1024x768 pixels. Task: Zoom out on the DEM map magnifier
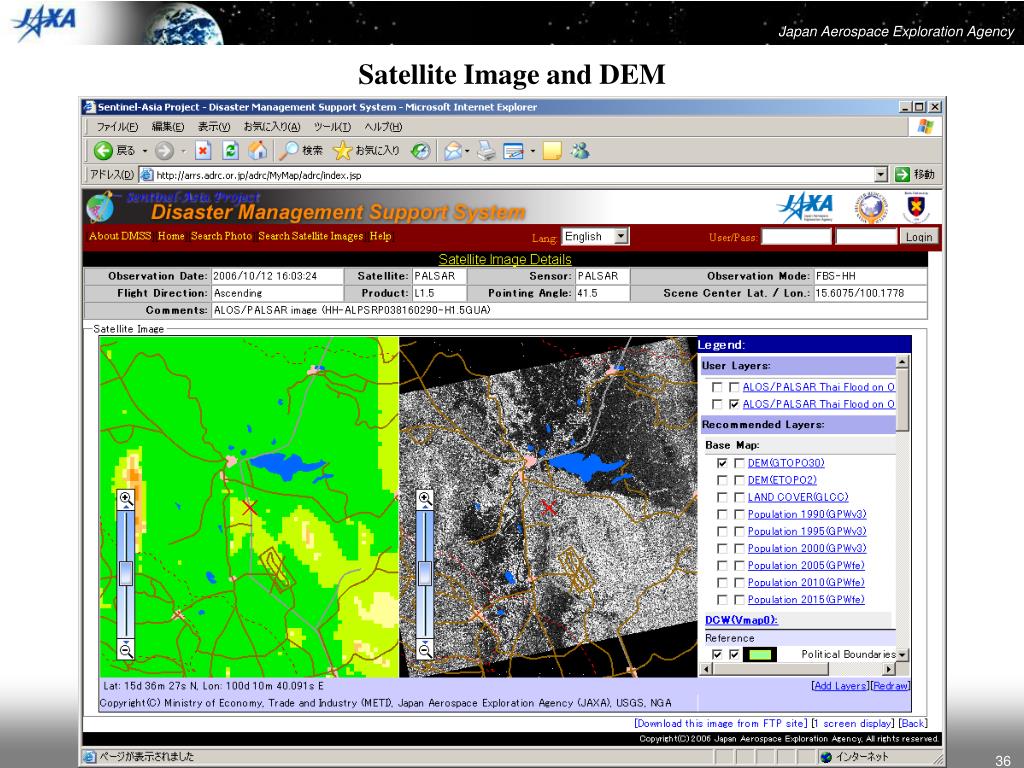click(125, 649)
